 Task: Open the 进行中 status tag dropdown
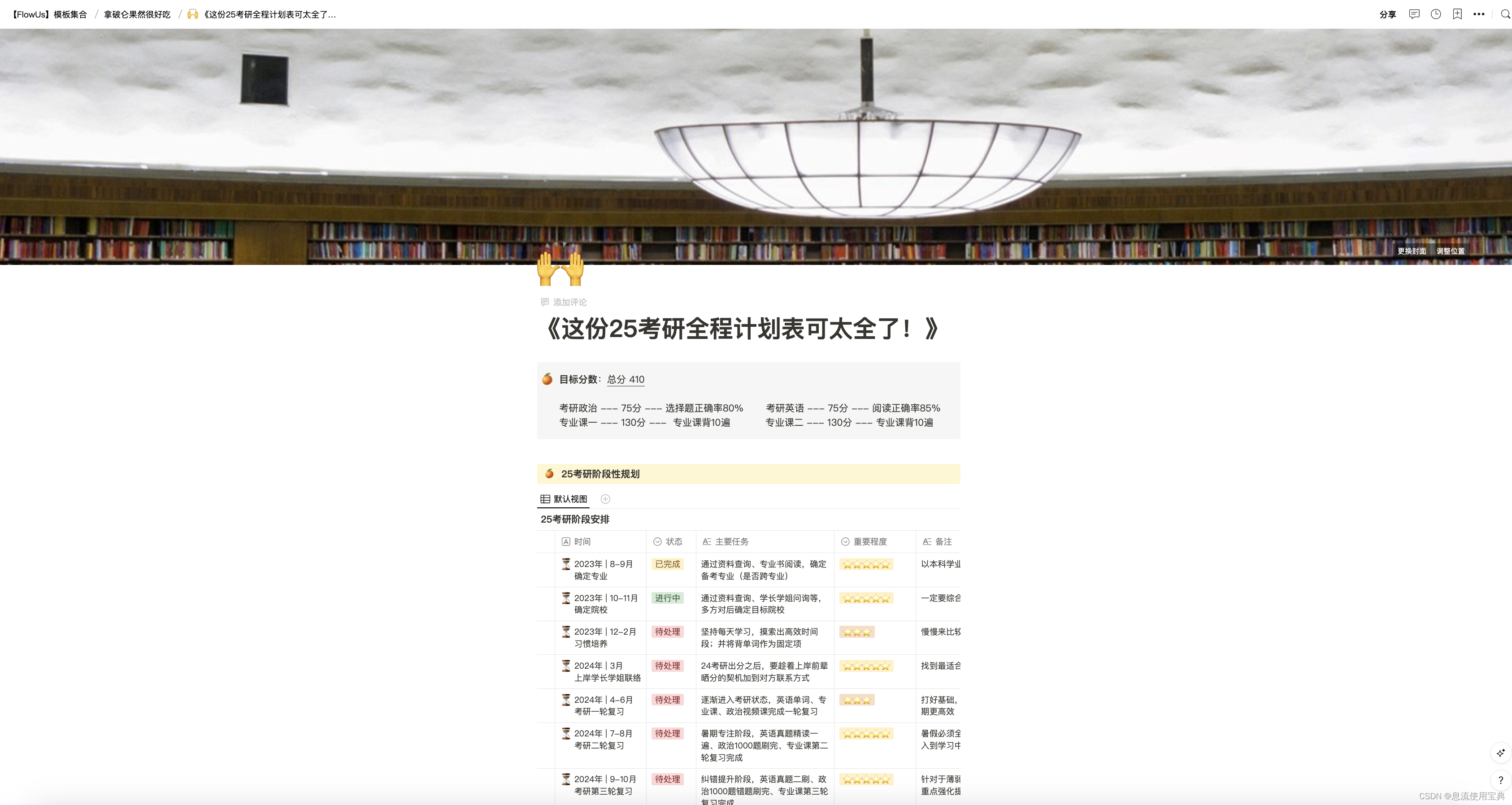click(667, 598)
